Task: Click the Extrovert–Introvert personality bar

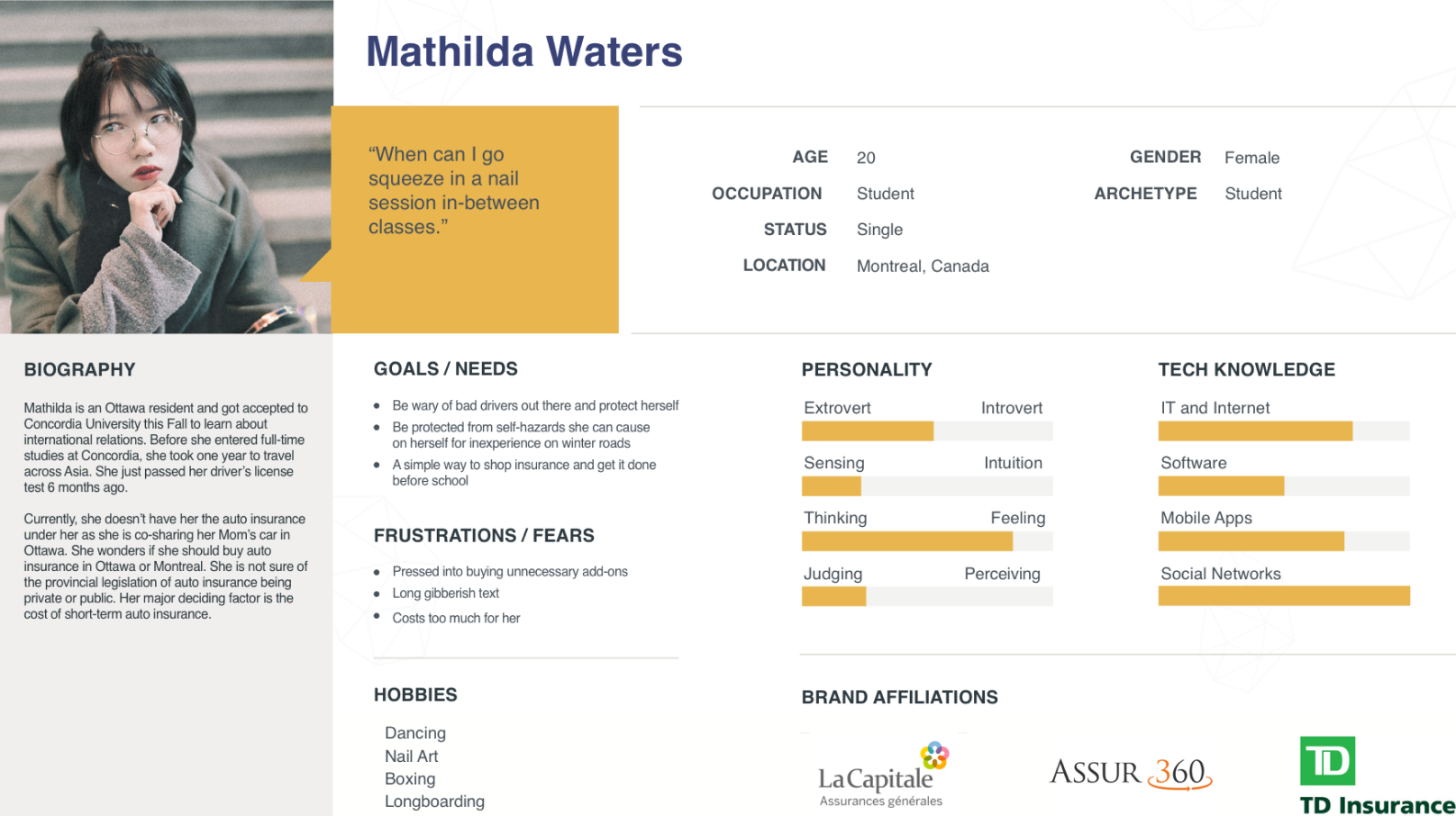Action: (x=927, y=431)
